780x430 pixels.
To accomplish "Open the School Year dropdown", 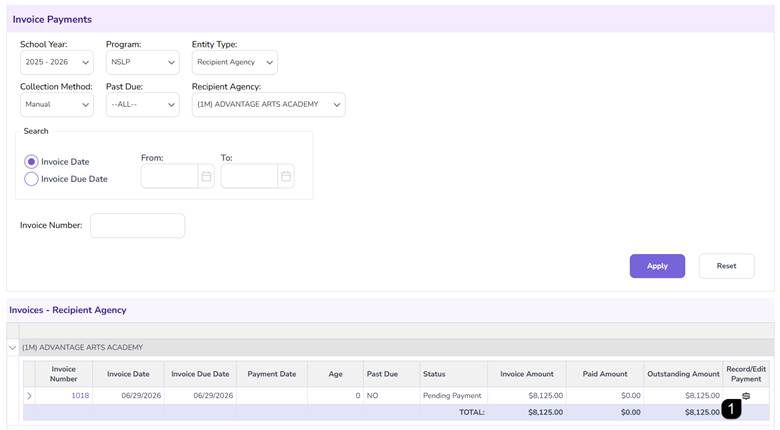I will [x=57, y=62].
